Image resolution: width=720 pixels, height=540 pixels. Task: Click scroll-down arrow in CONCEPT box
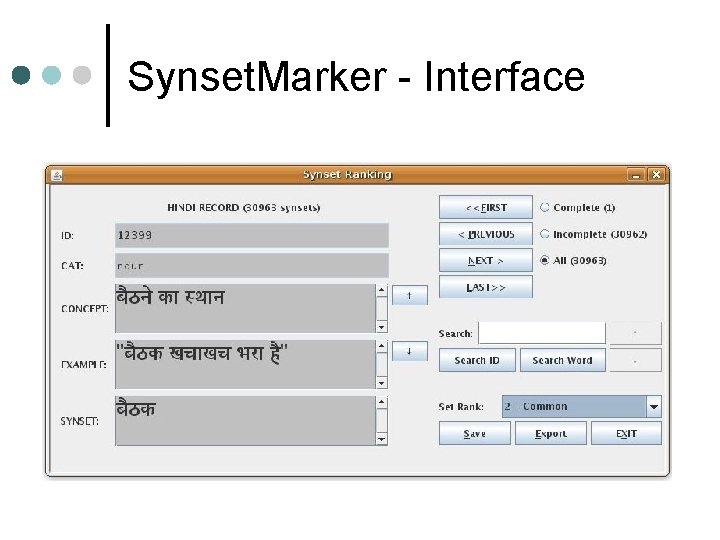click(x=382, y=327)
